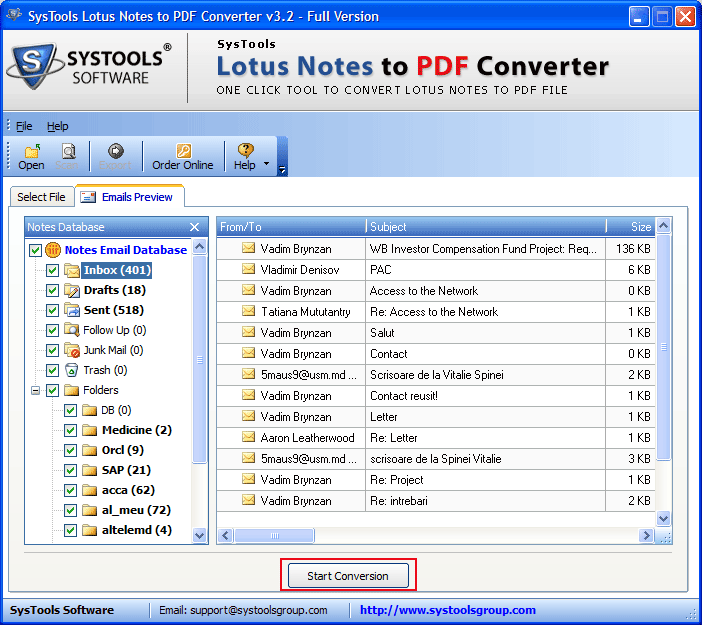The height and width of the screenshot is (625, 702).
Task: Select the email 'Contact reusit!'
Action: tap(436, 396)
